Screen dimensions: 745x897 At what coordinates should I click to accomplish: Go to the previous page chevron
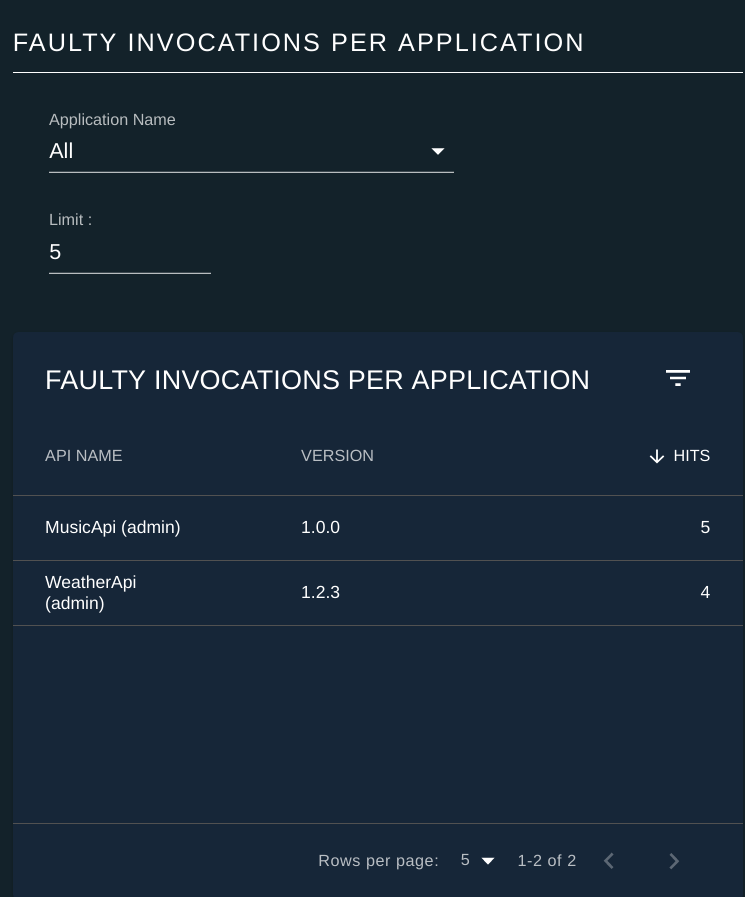609,860
